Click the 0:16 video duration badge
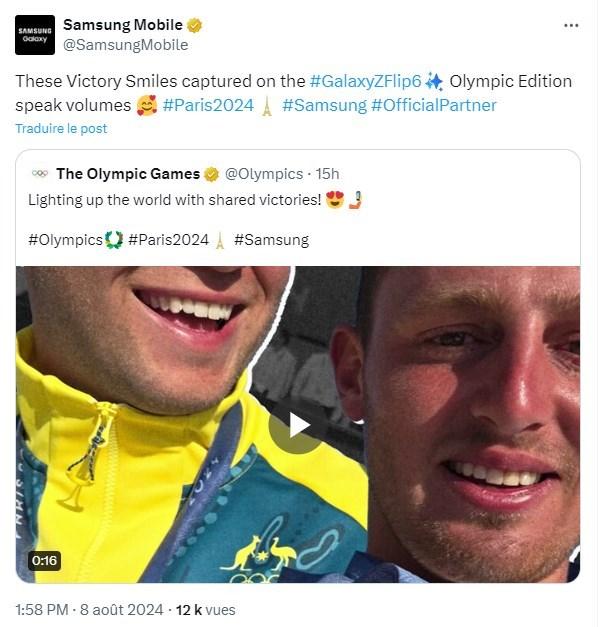This screenshot has width=599, height=627. pyautogui.click(x=44, y=561)
